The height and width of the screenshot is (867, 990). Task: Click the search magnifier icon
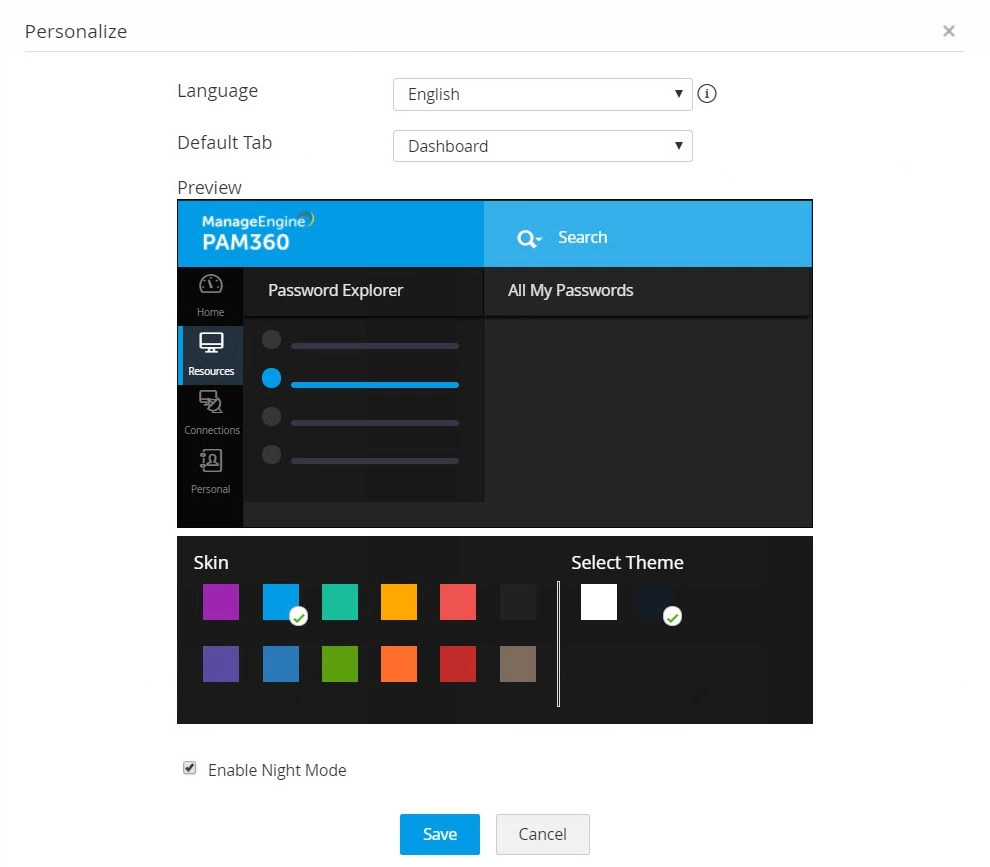click(525, 239)
